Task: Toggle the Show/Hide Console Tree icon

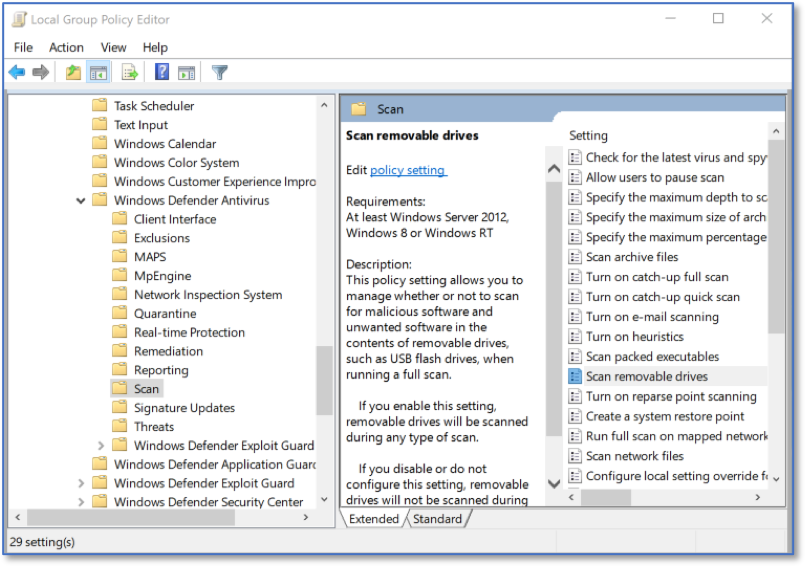Action: (98, 72)
